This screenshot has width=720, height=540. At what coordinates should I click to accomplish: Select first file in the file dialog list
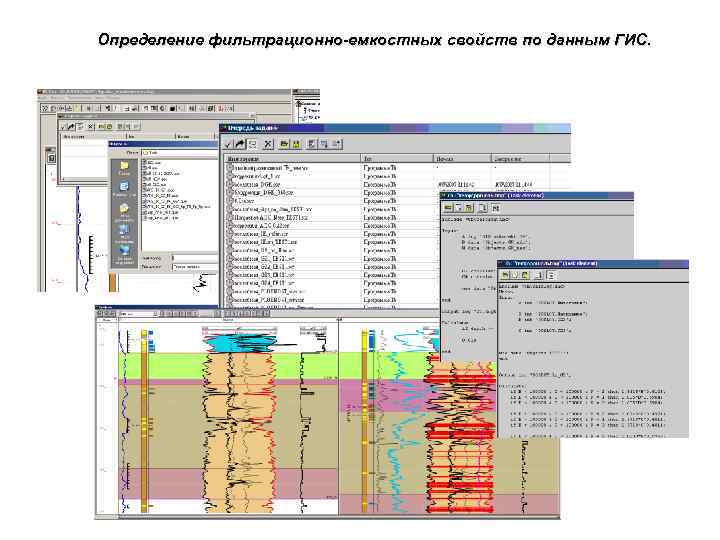coord(152,163)
